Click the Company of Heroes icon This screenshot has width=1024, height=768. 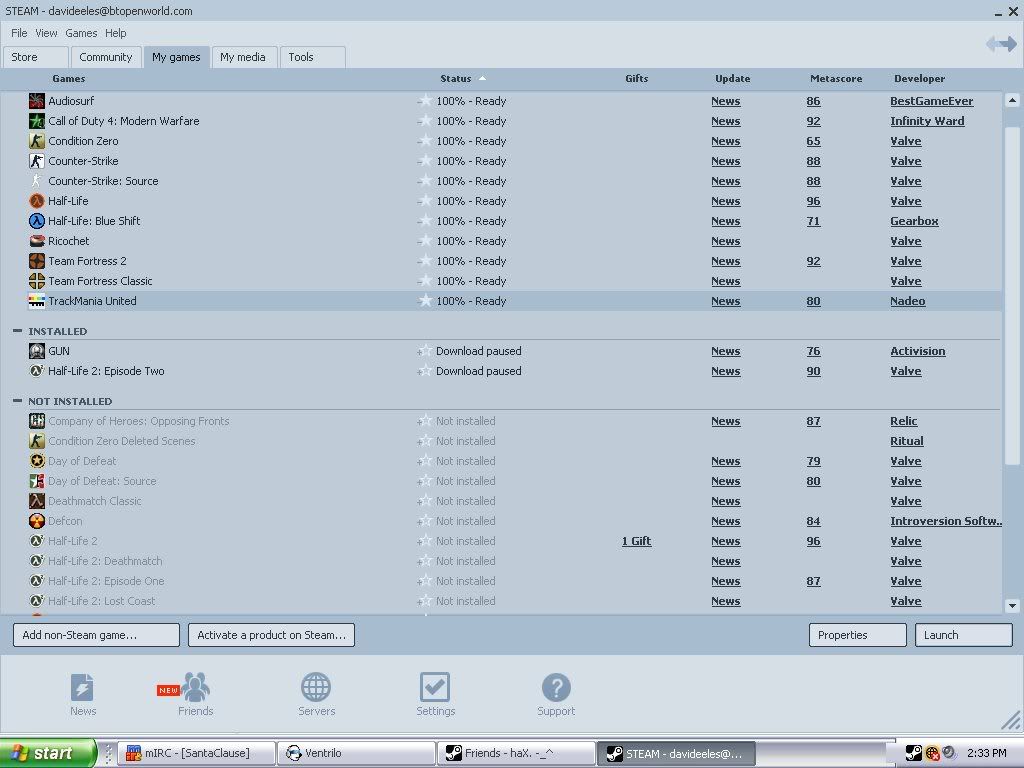[37, 421]
